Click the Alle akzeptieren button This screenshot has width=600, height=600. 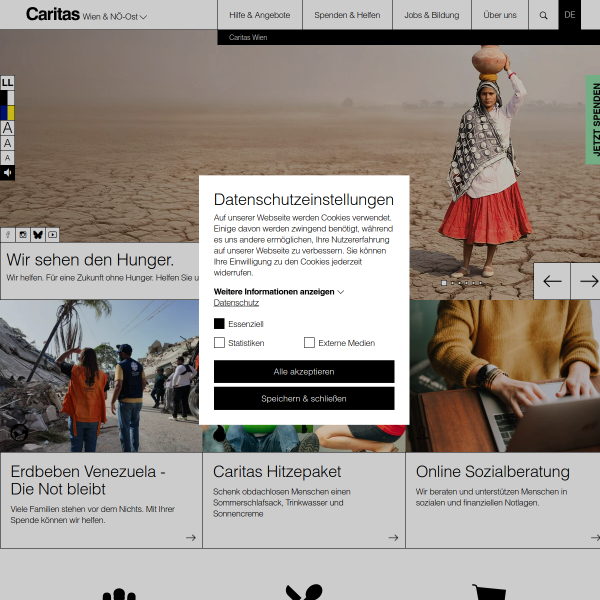304,372
